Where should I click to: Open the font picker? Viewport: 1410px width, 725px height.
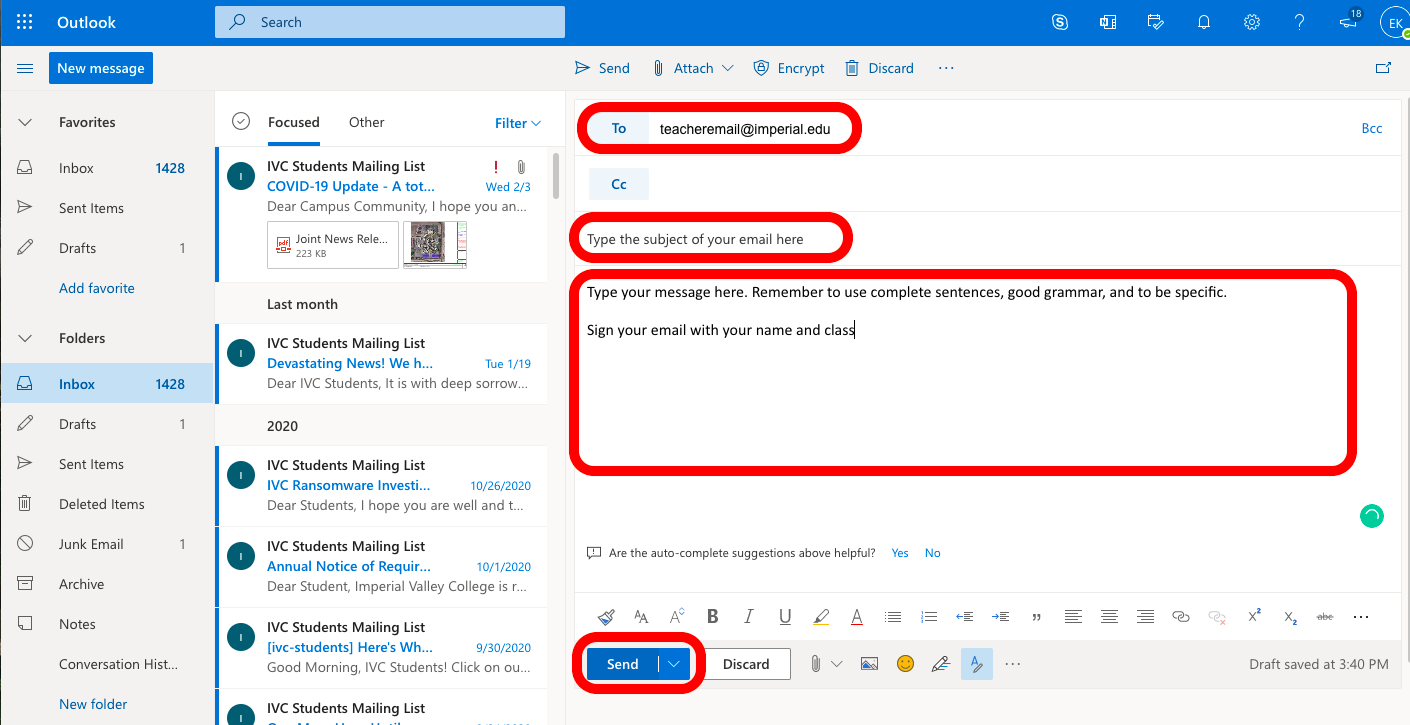(x=641, y=617)
